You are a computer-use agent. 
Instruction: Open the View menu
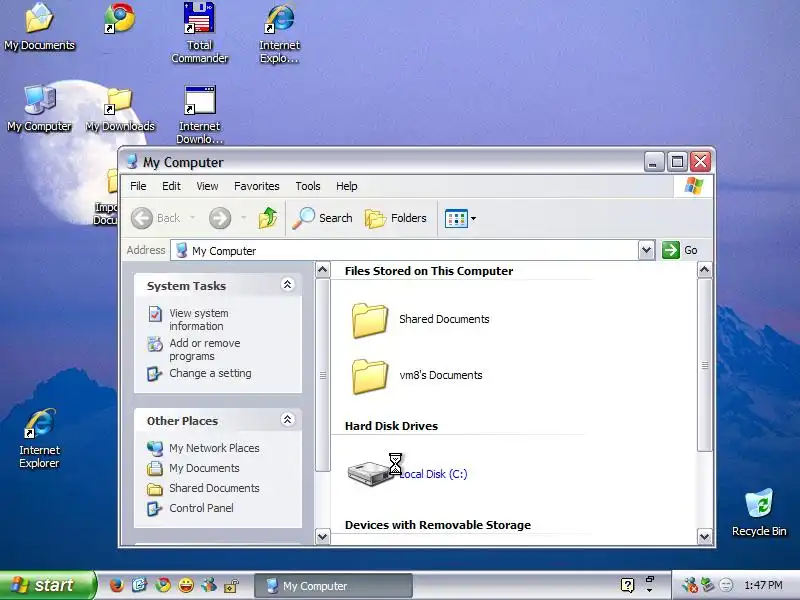(207, 186)
